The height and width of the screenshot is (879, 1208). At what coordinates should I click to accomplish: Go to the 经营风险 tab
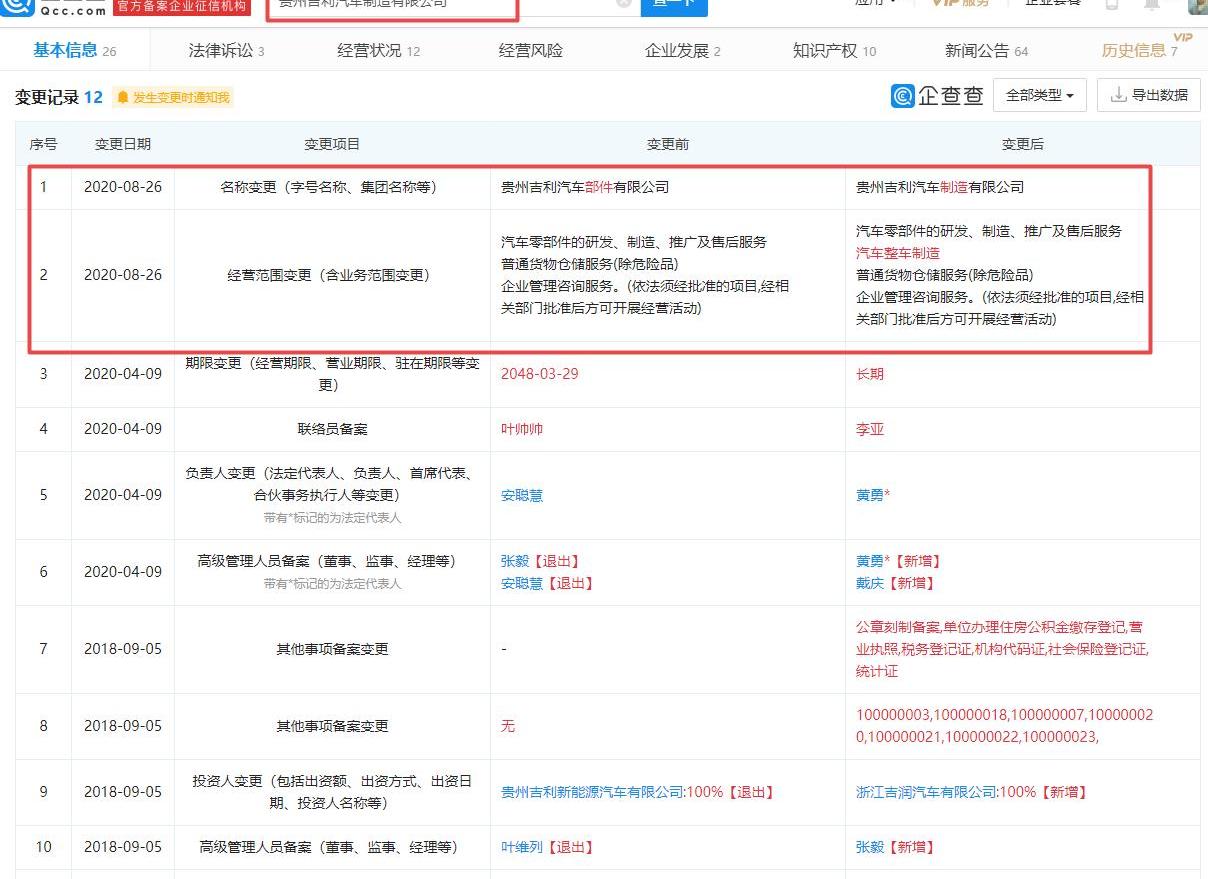[530, 50]
